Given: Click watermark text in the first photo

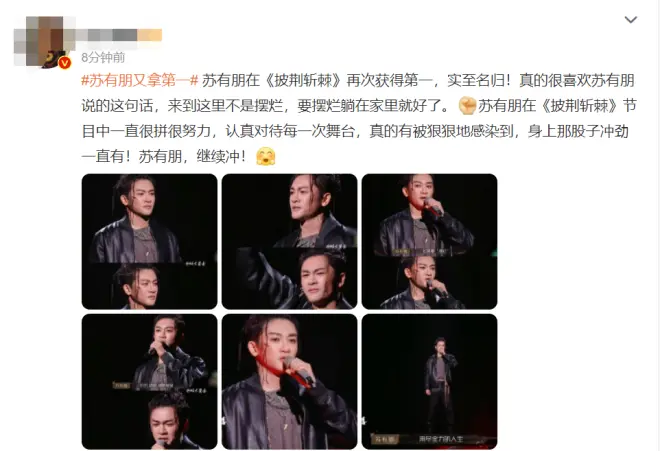Looking at the screenshot, I should click(196, 264).
